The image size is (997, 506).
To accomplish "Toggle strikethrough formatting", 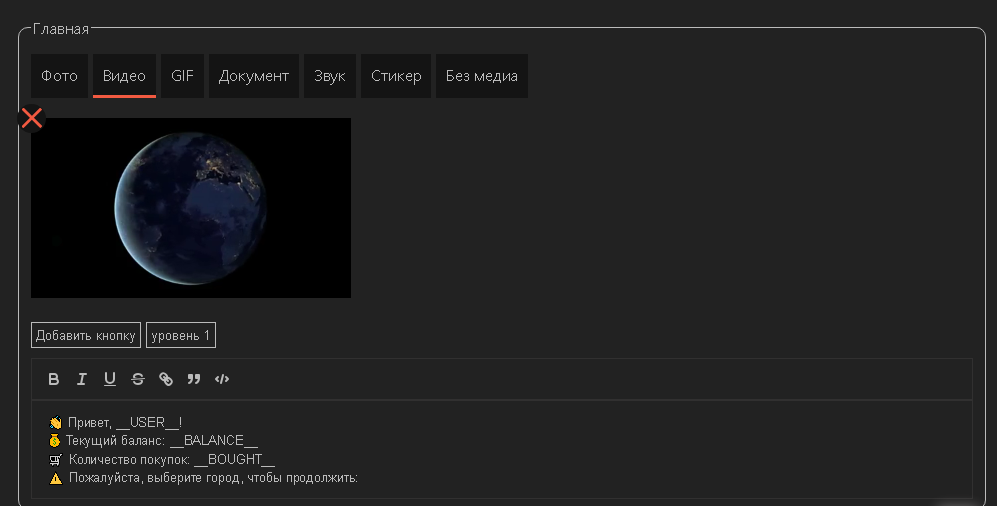I will (137, 379).
